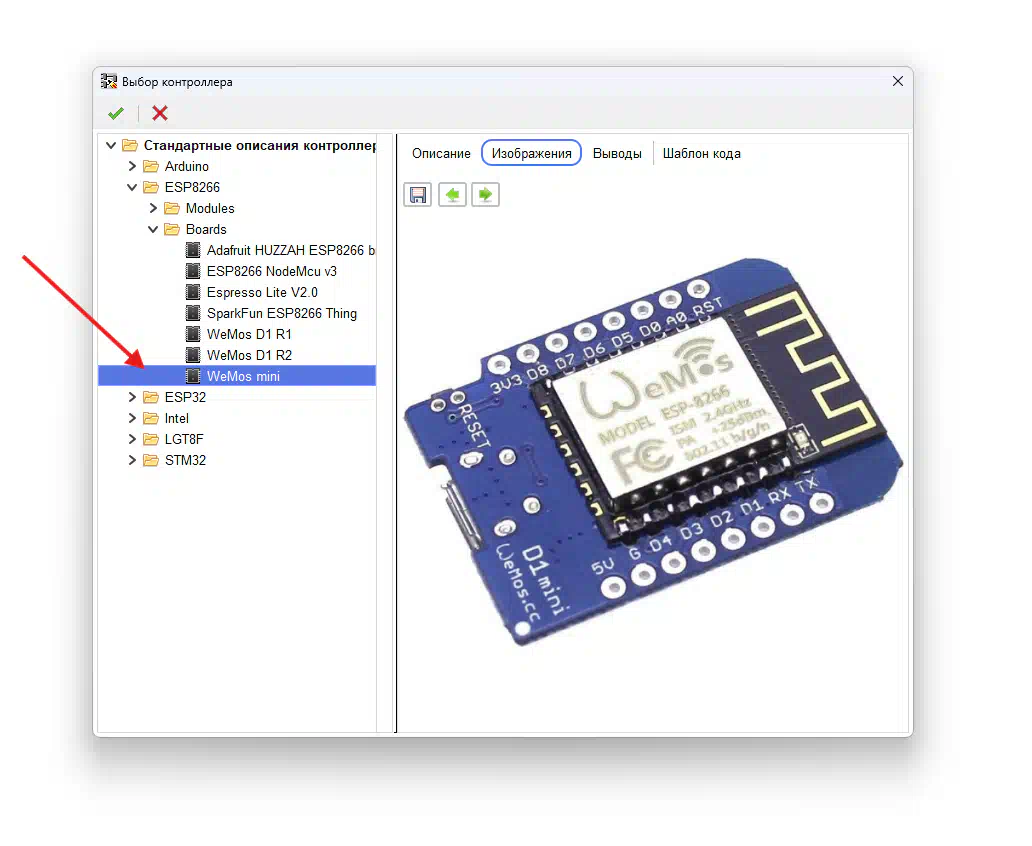Switch to the Описание tab
This screenshot has height=846, width=1032.
[441, 153]
